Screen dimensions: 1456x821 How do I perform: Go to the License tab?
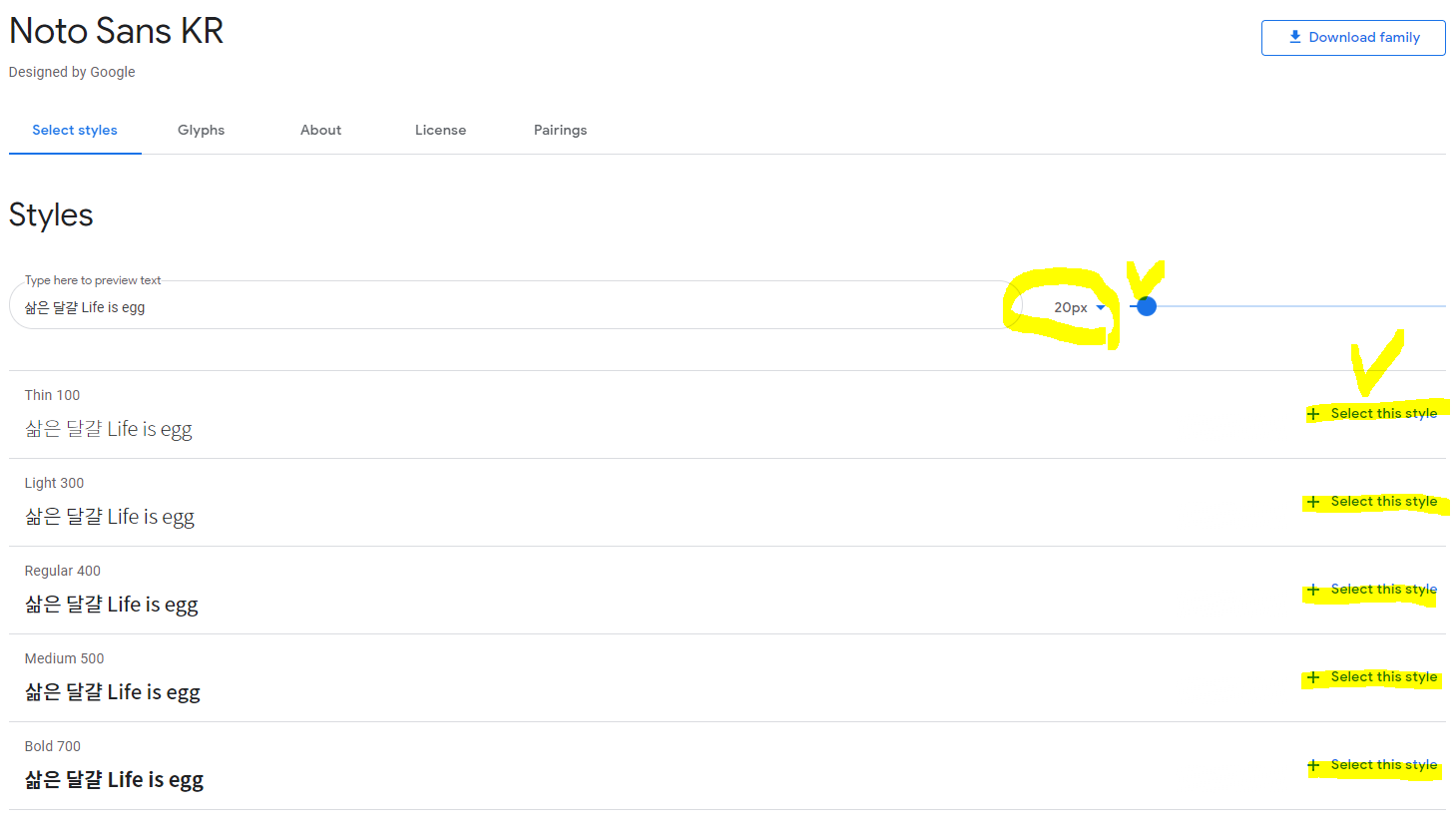(x=440, y=130)
